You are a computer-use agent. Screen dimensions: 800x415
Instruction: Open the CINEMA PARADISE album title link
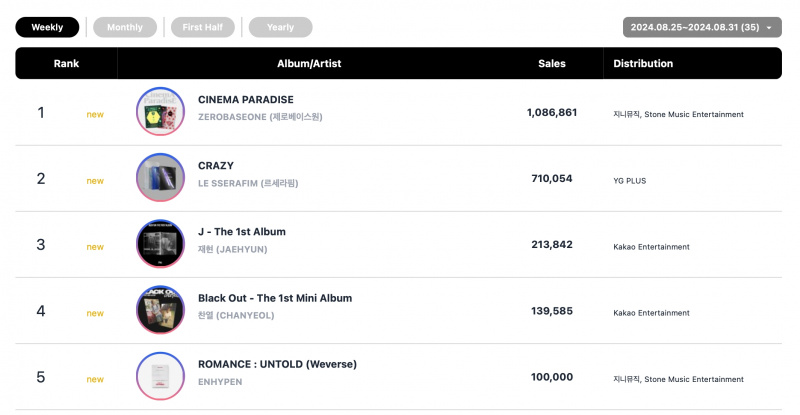point(246,100)
